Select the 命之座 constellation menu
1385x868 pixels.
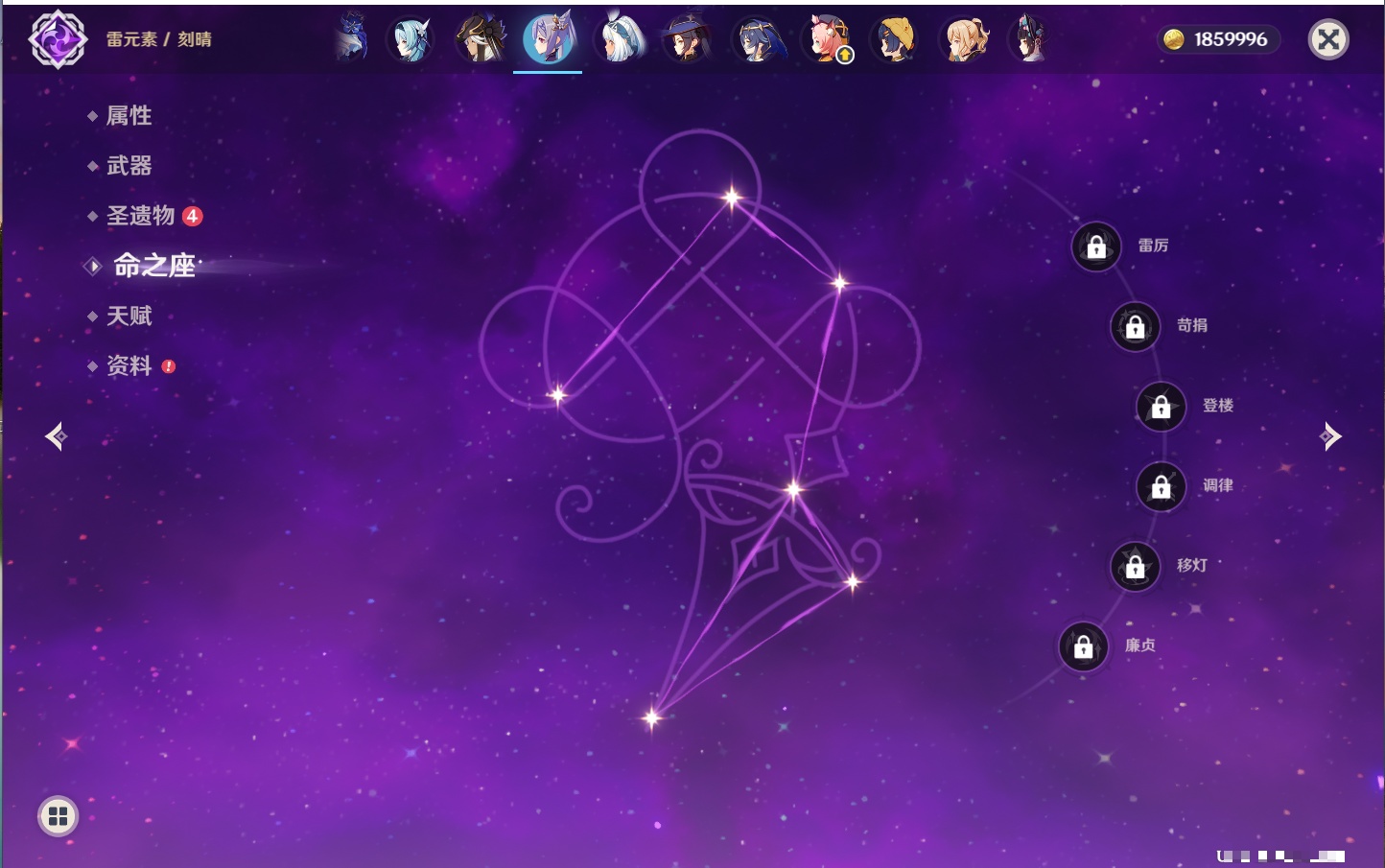click(153, 266)
